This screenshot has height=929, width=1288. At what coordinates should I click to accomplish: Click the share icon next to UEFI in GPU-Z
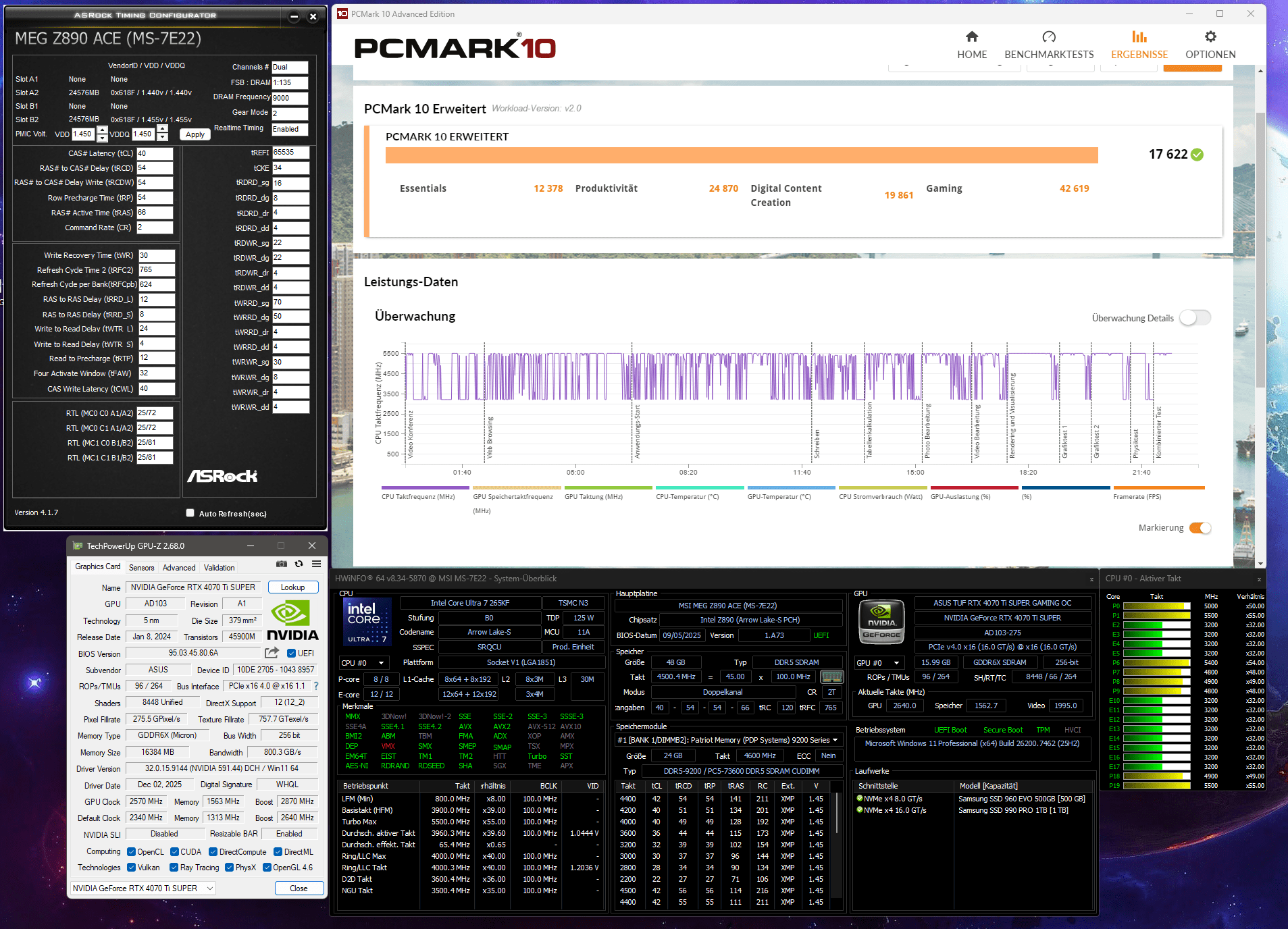[270, 652]
